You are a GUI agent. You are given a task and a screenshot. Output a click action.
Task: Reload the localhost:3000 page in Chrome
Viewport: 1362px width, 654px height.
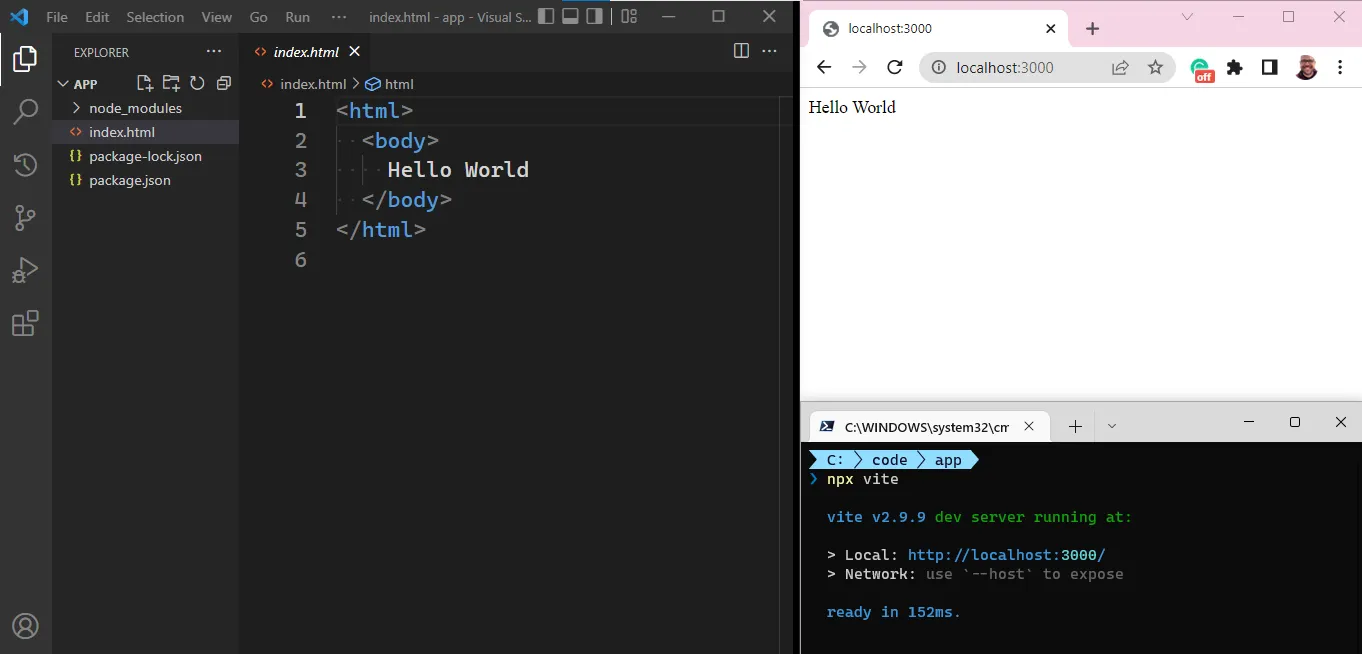pyautogui.click(x=895, y=67)
